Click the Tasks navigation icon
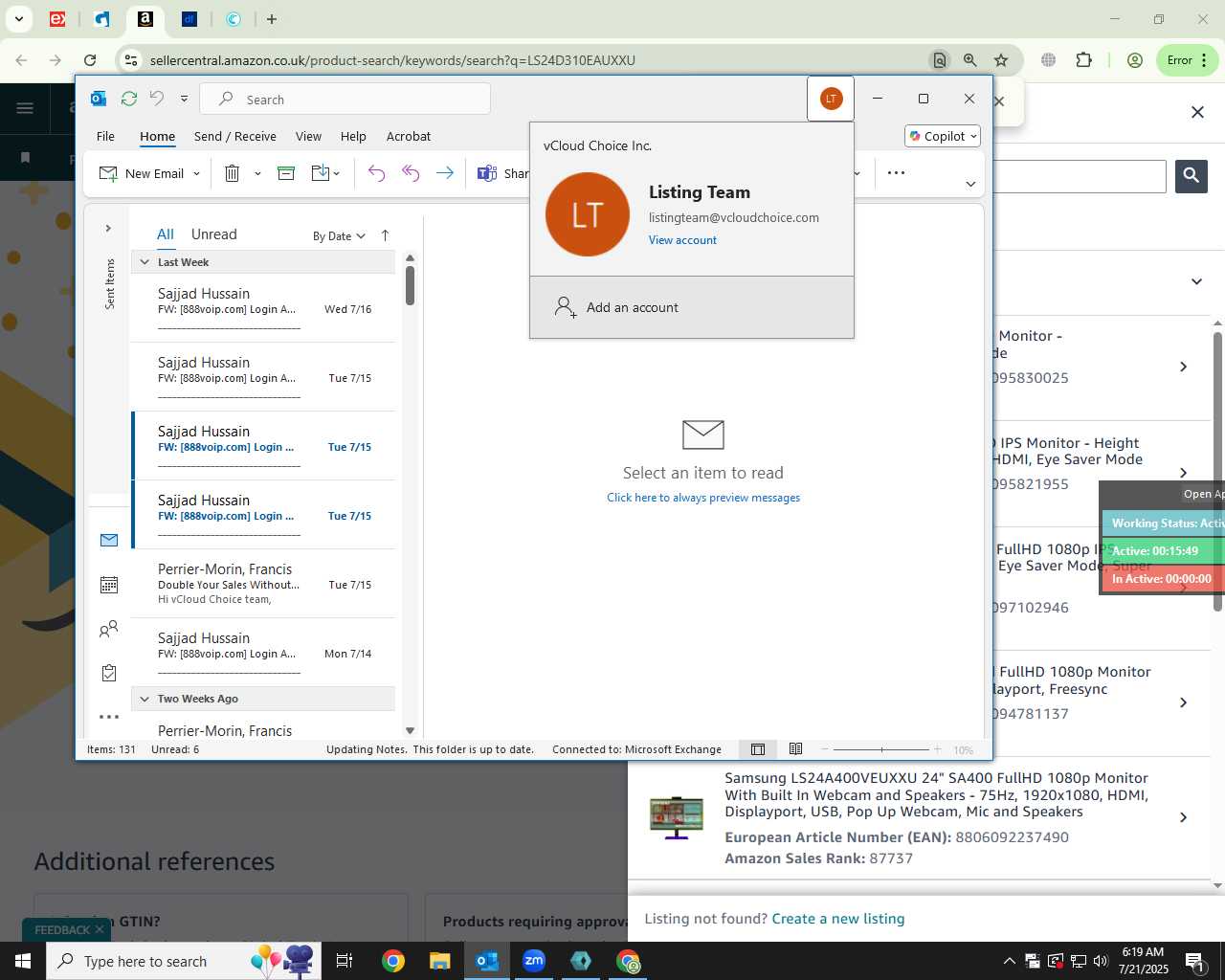This screenshot has width=1225, height=980. click(109, 673)
